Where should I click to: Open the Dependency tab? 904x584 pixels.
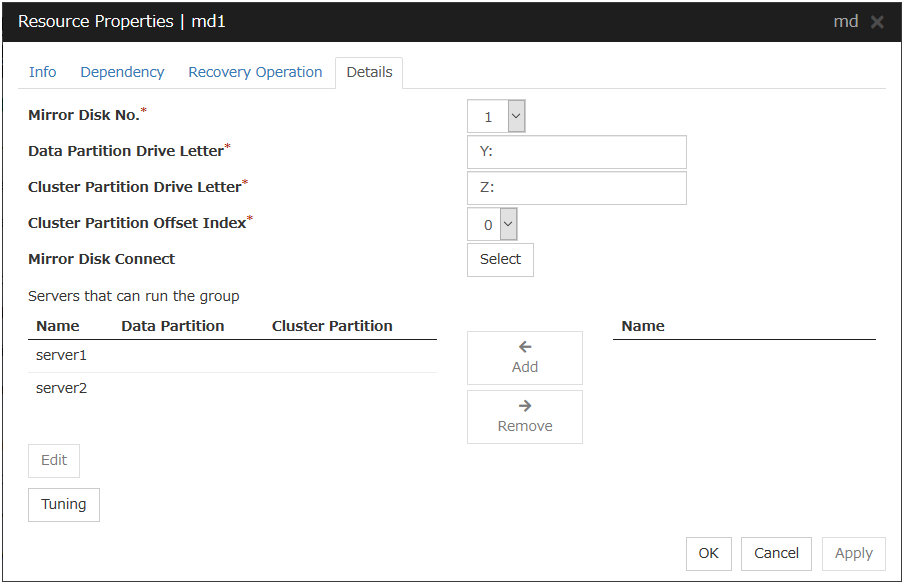tap(122, 72)
